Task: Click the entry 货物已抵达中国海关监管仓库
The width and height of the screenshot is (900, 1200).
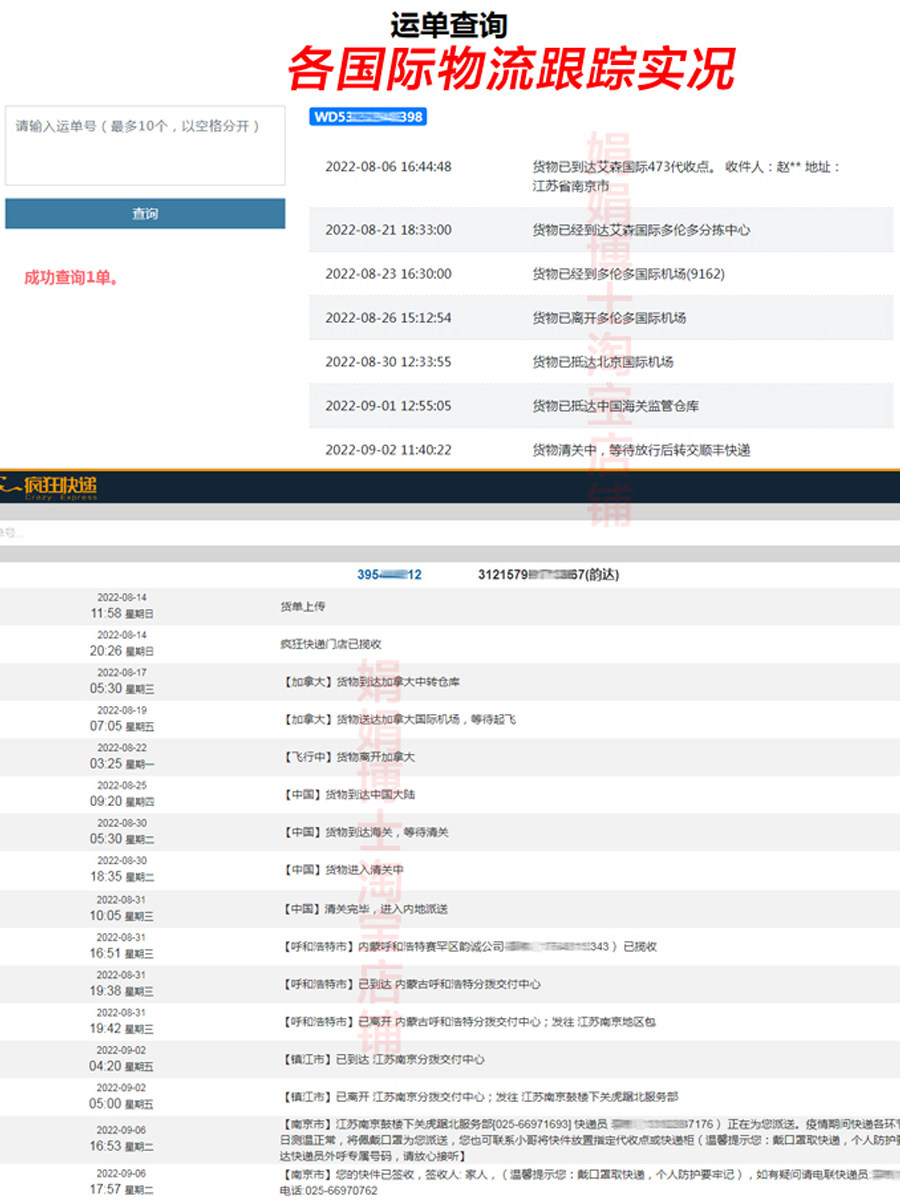Action: 616,406
